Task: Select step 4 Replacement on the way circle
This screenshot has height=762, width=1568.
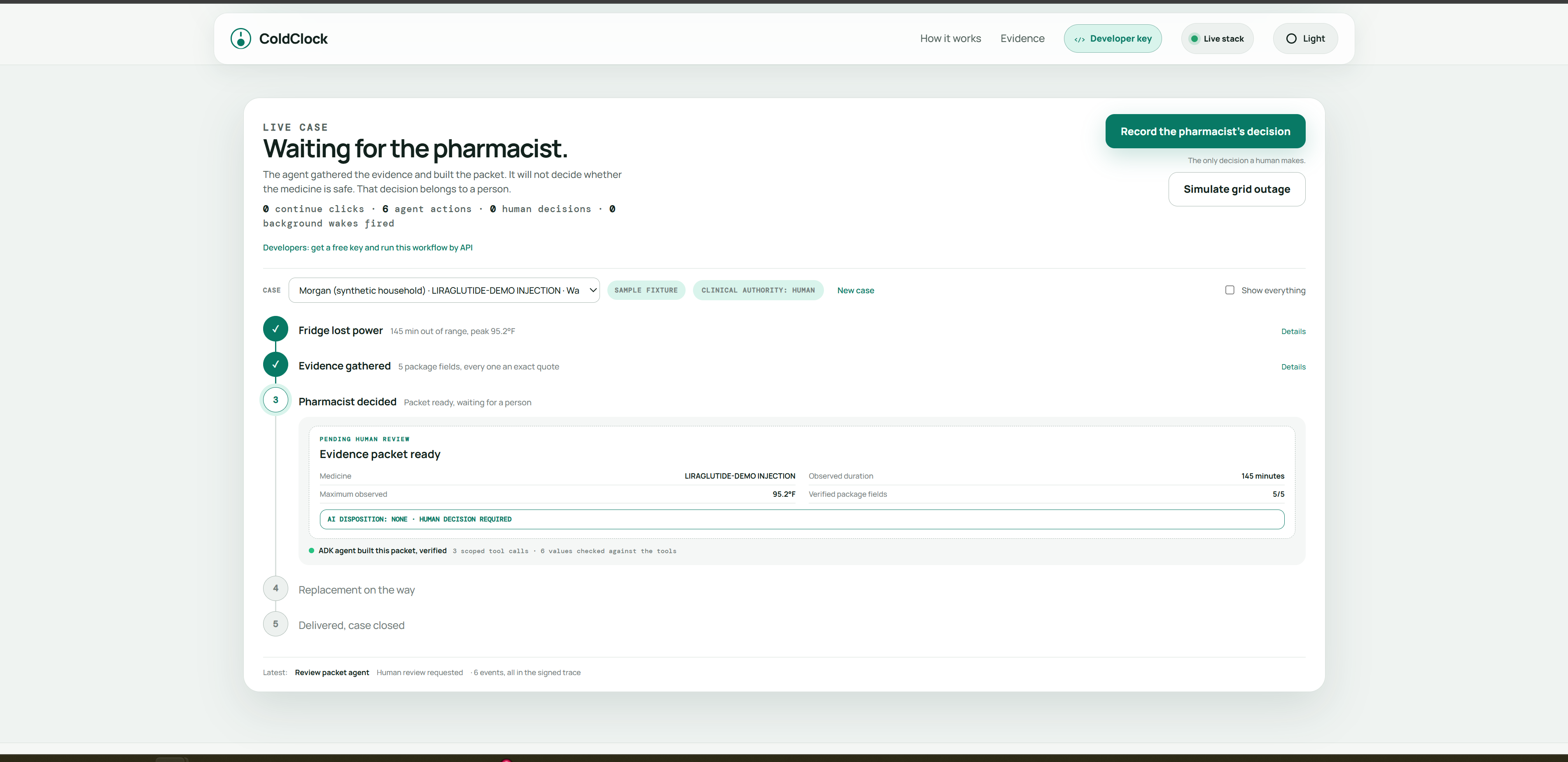Action: [276, 589]
